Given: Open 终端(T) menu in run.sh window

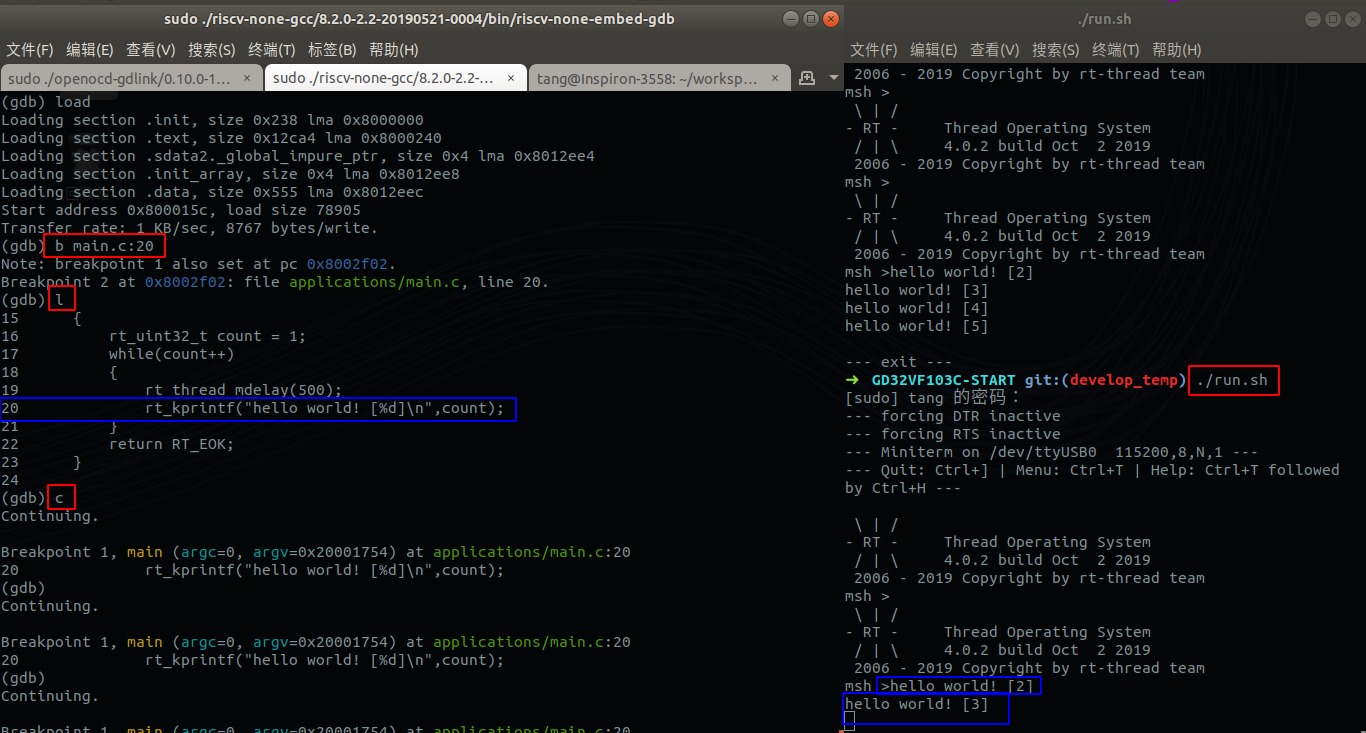Looking at the screenshot, I should pyautogui.click(x=1116, y=50).
